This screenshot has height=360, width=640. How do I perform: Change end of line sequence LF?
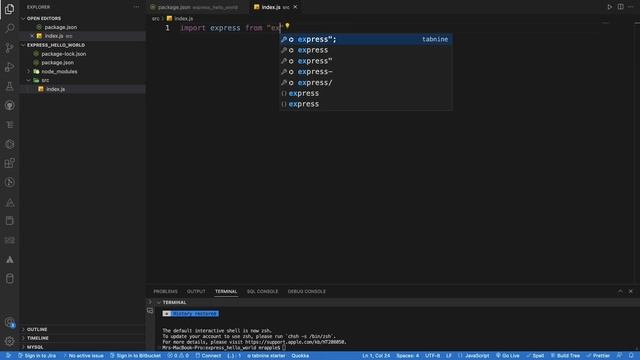tap(449, 356)
